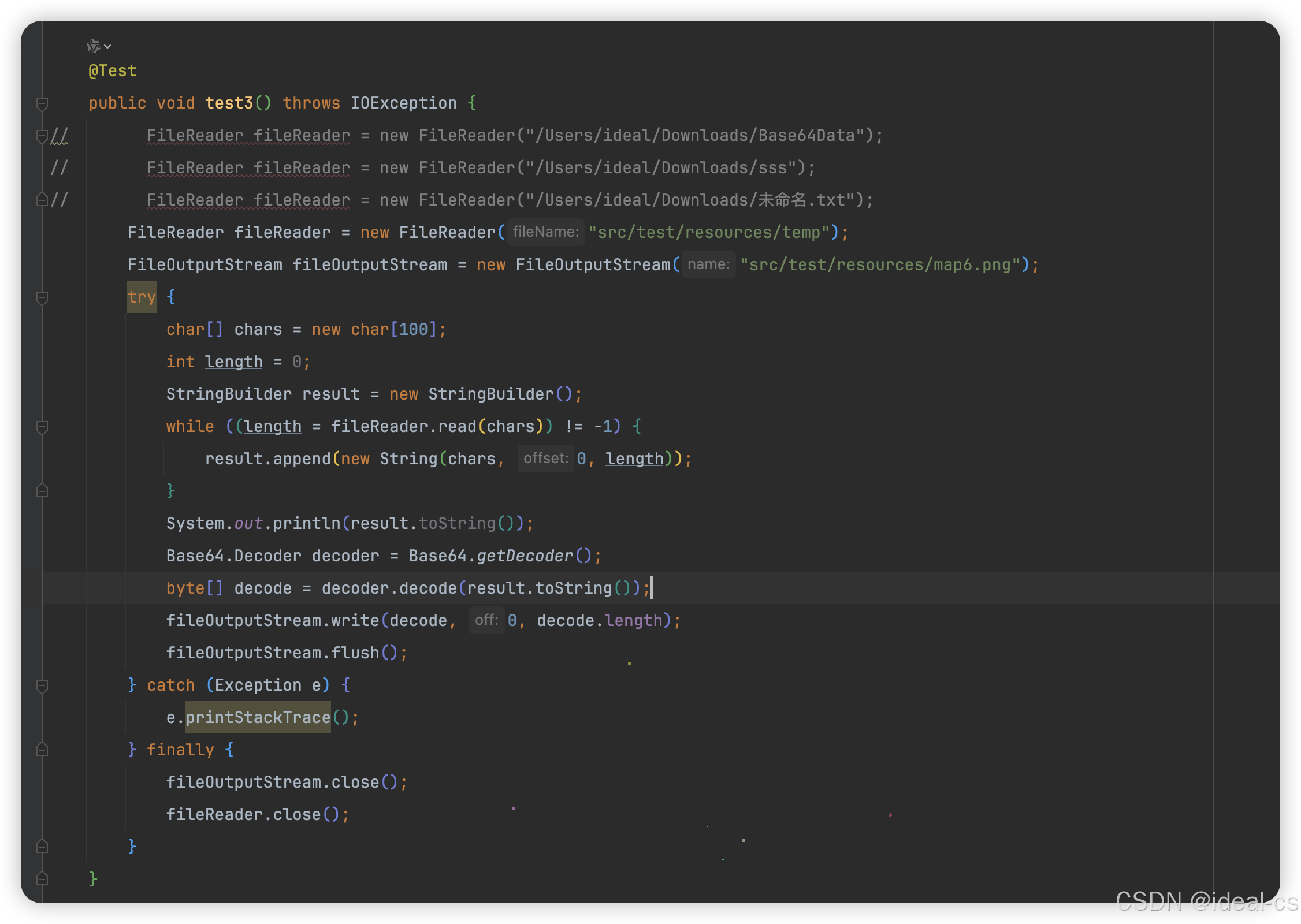The image size is (1301, 924).
Task: Collapse the test3 method with its gutter fold marker
Action: [42, 103]
